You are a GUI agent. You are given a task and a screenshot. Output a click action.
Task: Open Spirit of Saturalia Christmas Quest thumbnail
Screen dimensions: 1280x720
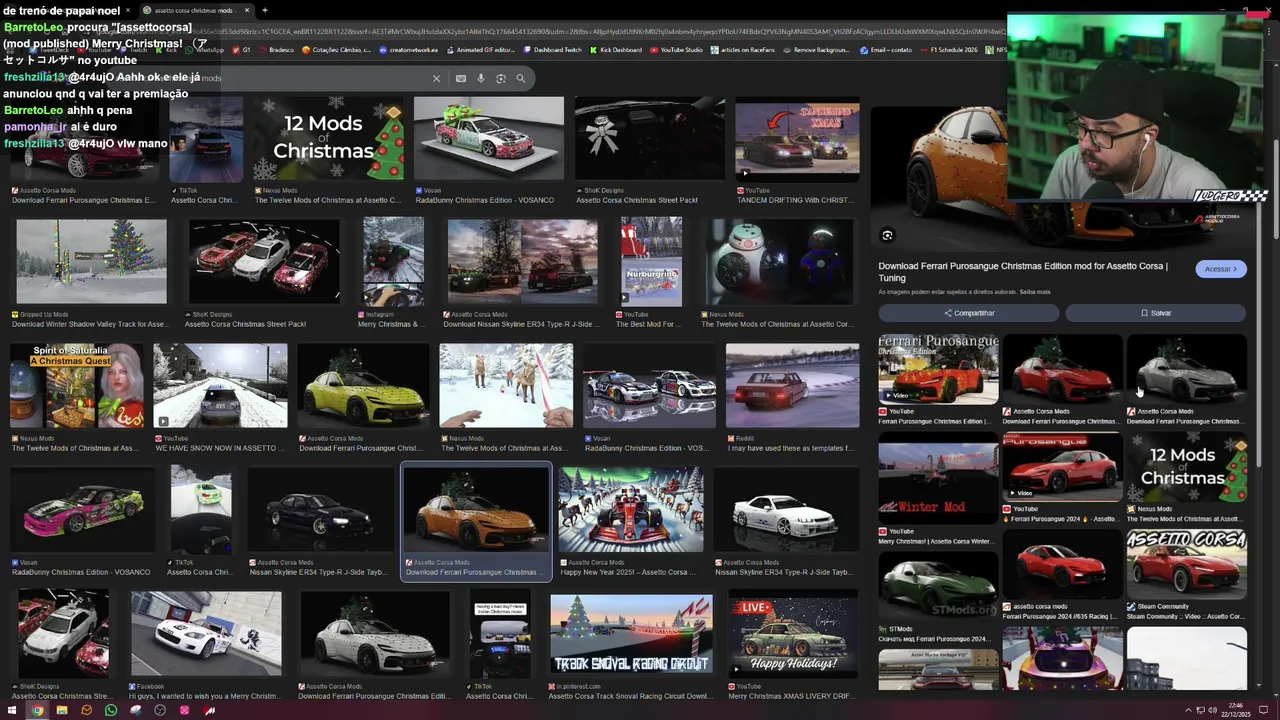(76, 386)
